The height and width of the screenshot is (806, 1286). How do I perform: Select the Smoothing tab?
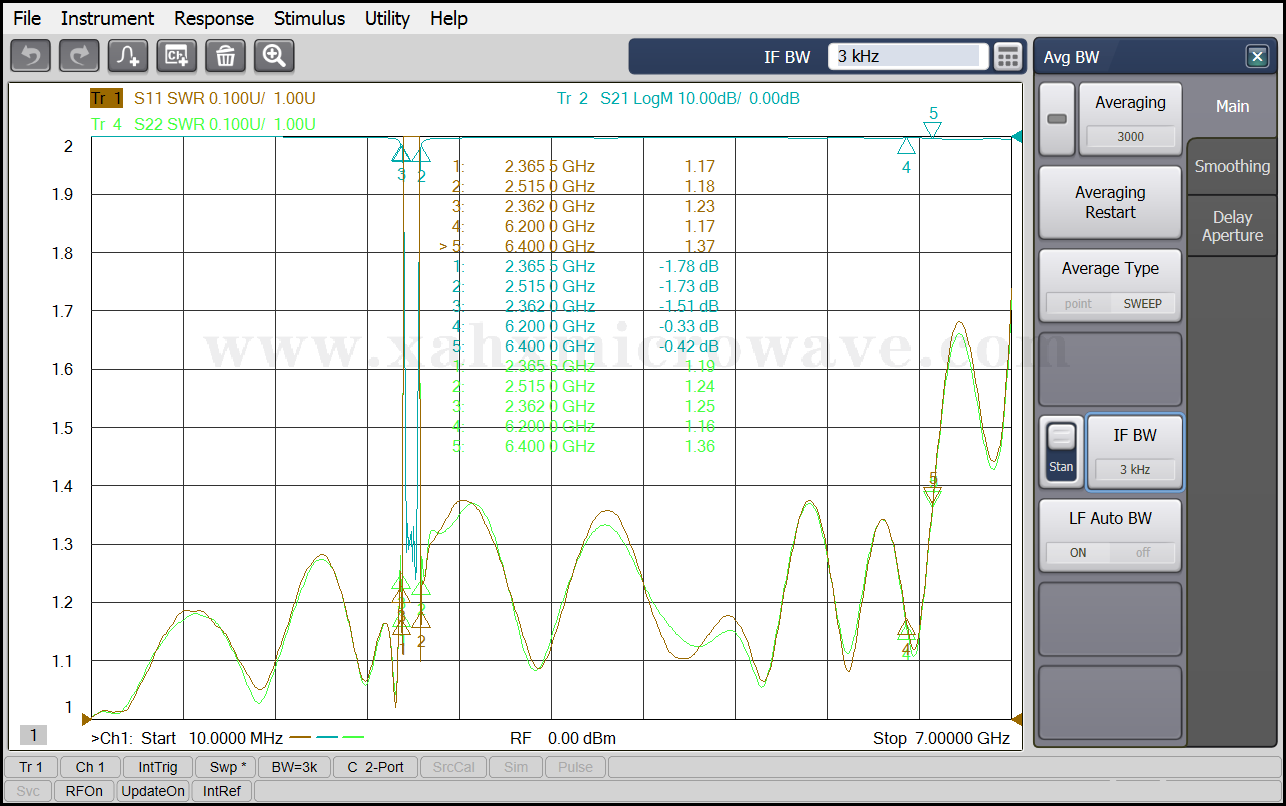[x=1232, y=166]
